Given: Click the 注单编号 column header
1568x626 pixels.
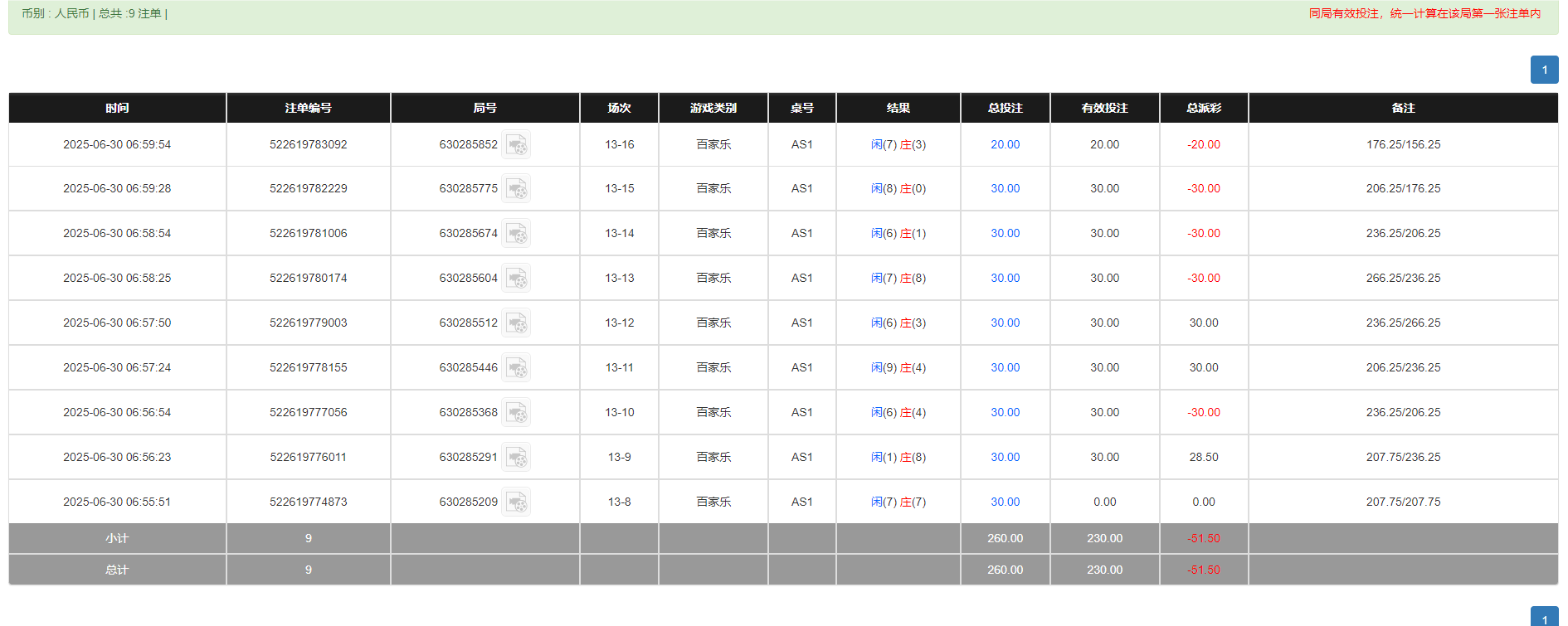Looking at the screenshot, I should pyautogui.click(x=308, y=108).
